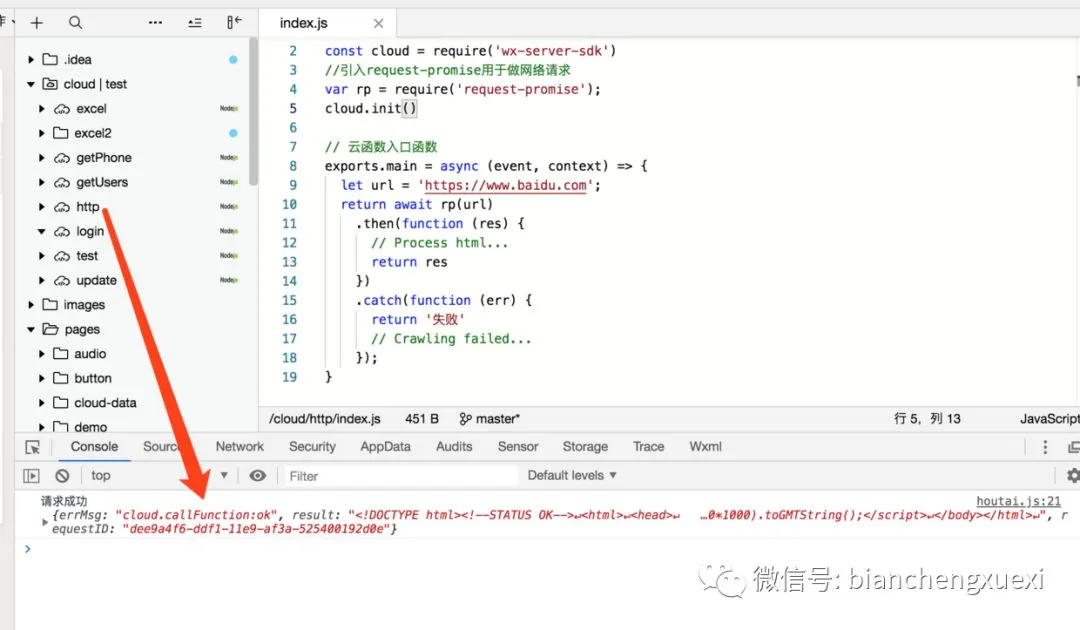Open the three-dots more options menu in explorer

(x=156, y=23)
